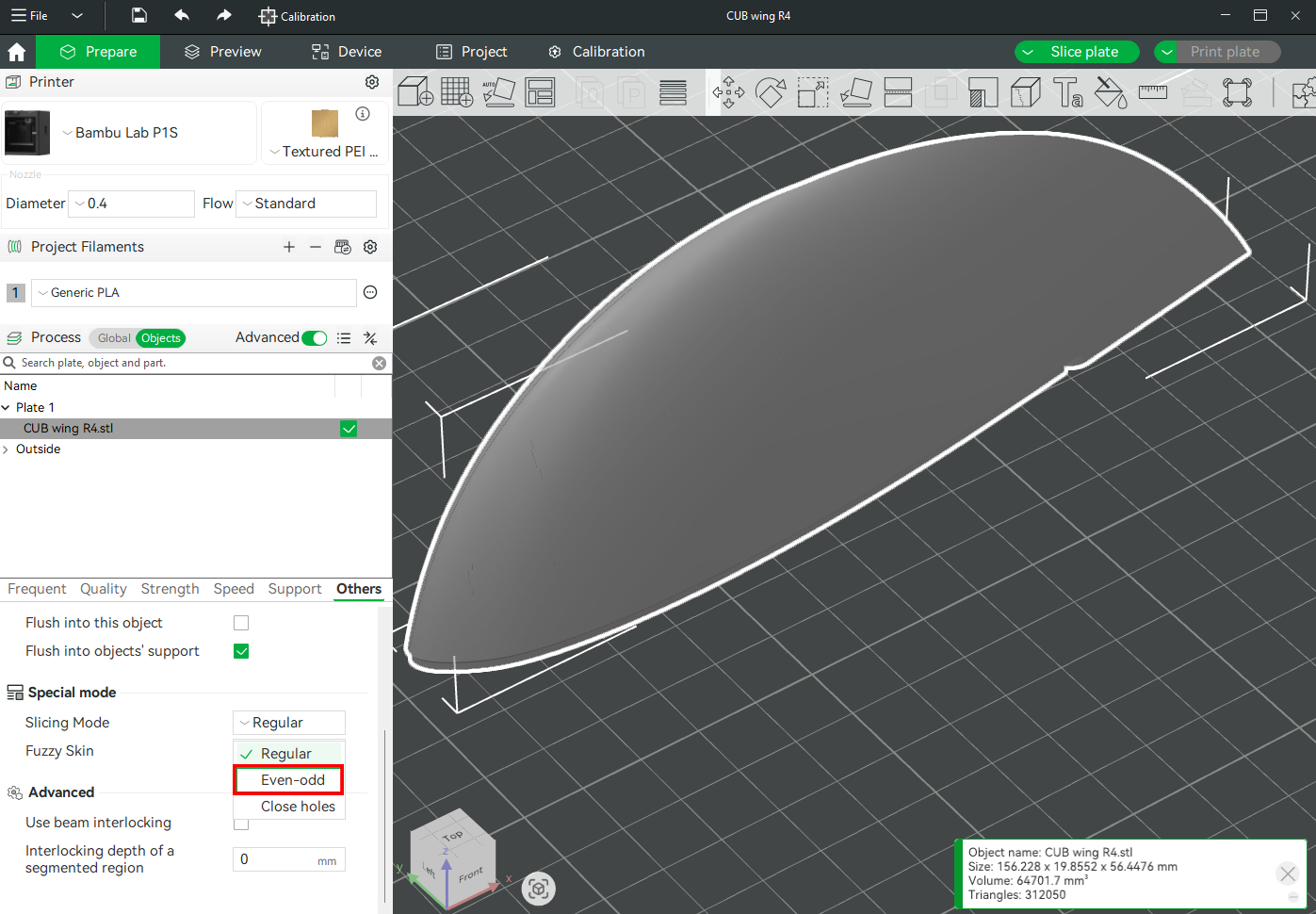Switch process scope to Global
Viewport: 1316px width, 914px height.
[x=114, y=338]
